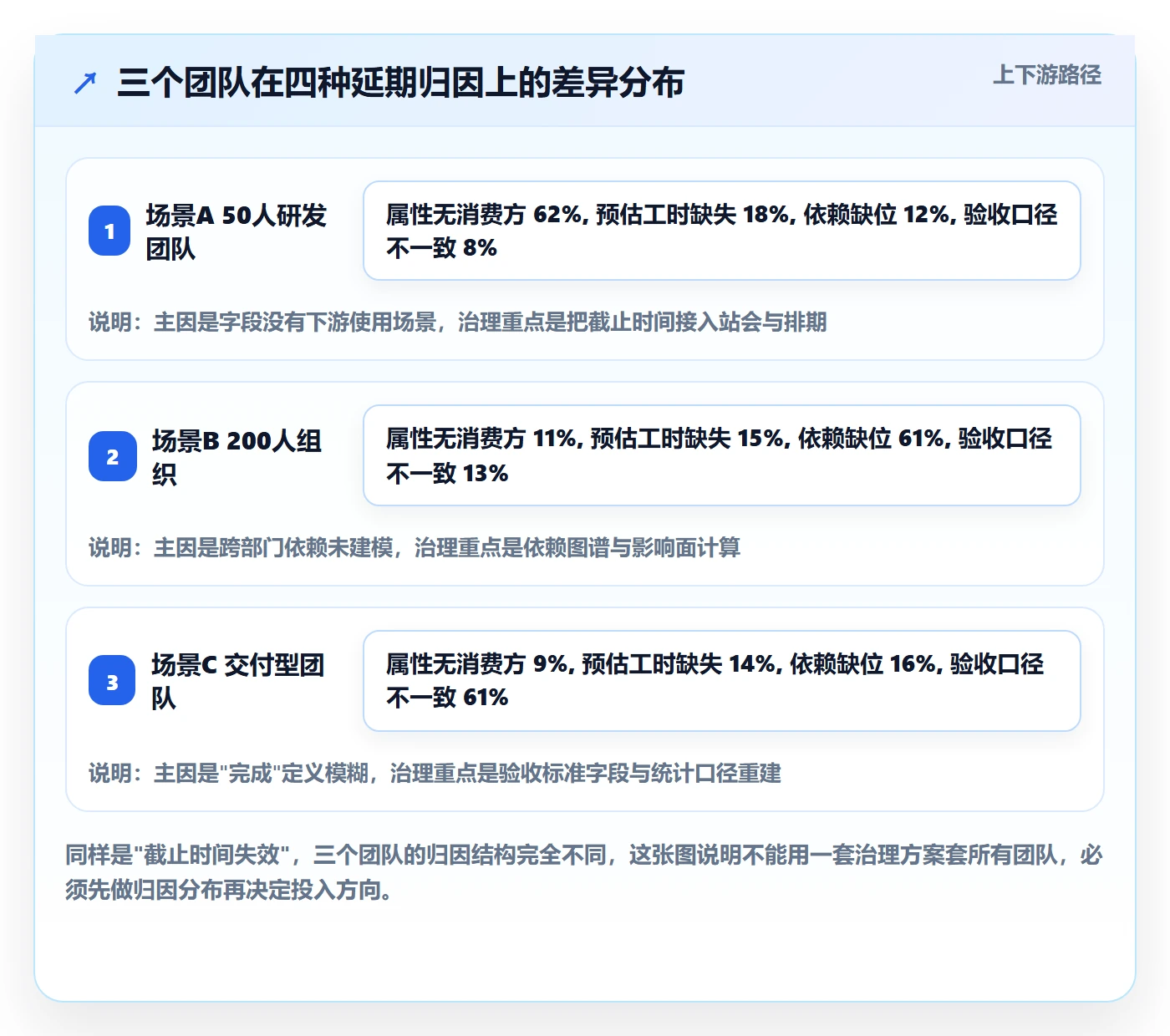1170x1036 pixels.
Task: Click the arrow icon beside the title
Action: click(85, 83)
